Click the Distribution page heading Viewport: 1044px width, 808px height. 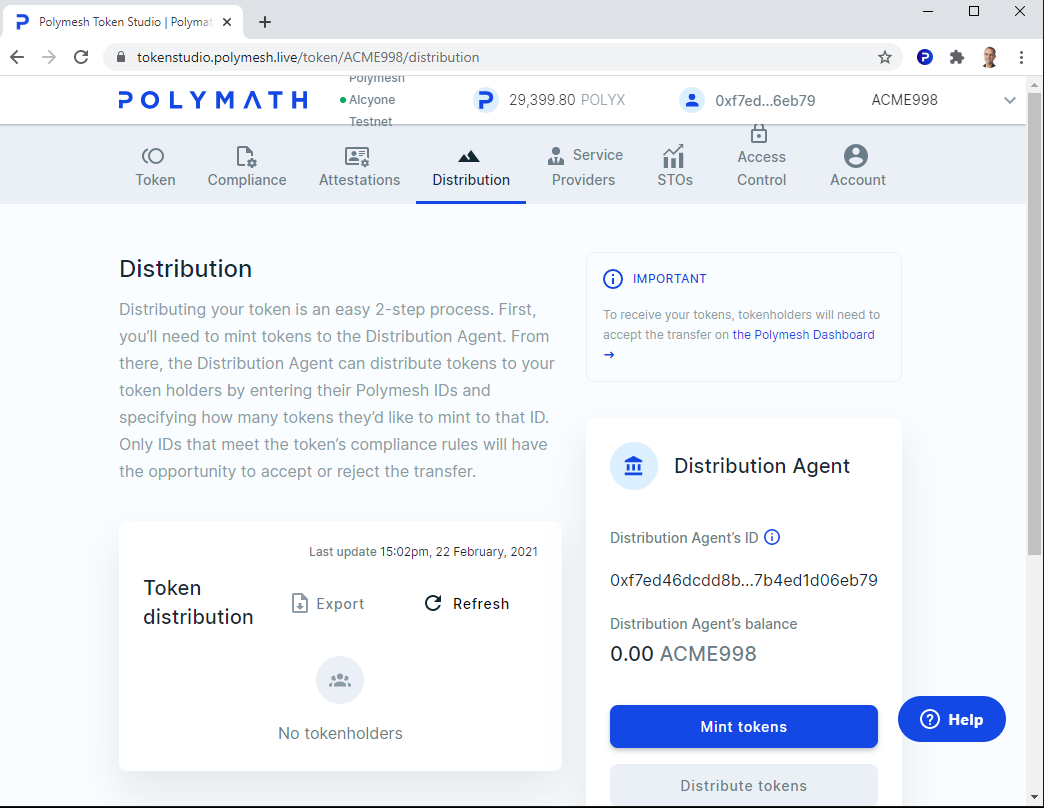point(186,269)
